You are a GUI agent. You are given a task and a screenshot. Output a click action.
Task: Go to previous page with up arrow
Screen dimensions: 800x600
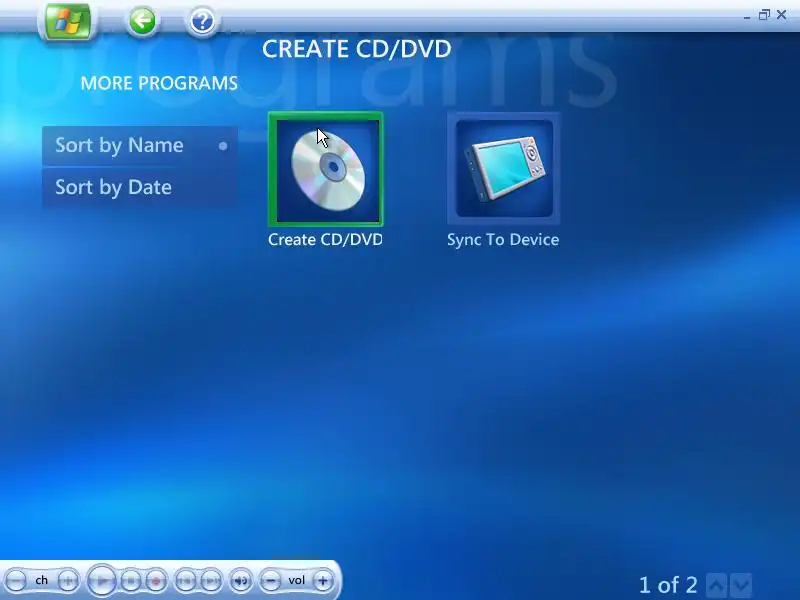[716, 585]
